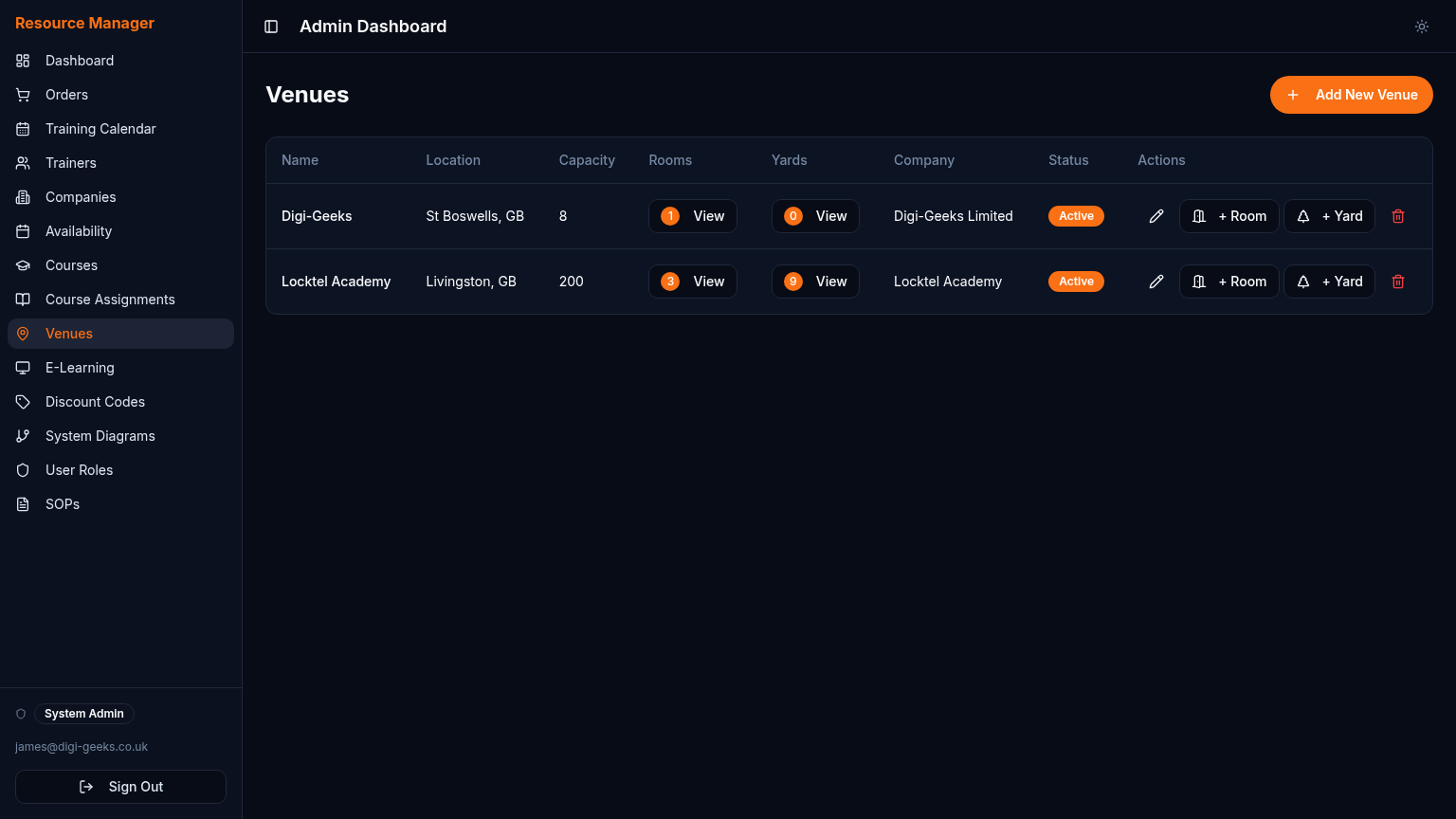View yards for Locktel Academy
Screen dimensions: 1456x819
[815, 282]
